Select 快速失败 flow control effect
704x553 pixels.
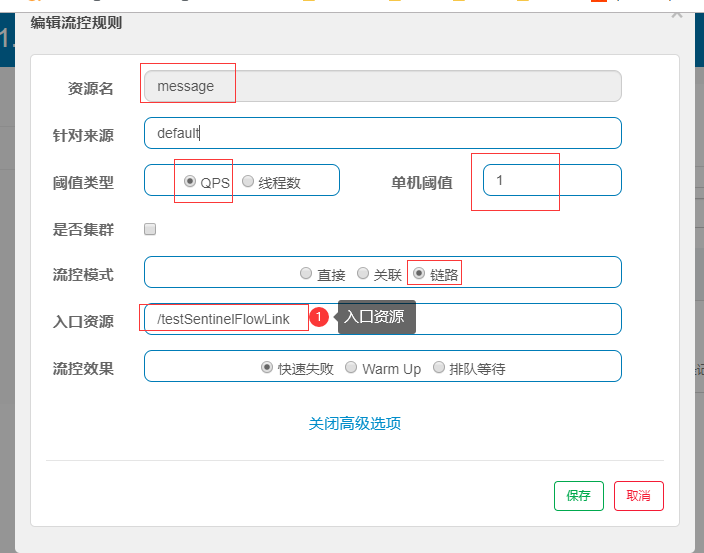tap(267, 368)
